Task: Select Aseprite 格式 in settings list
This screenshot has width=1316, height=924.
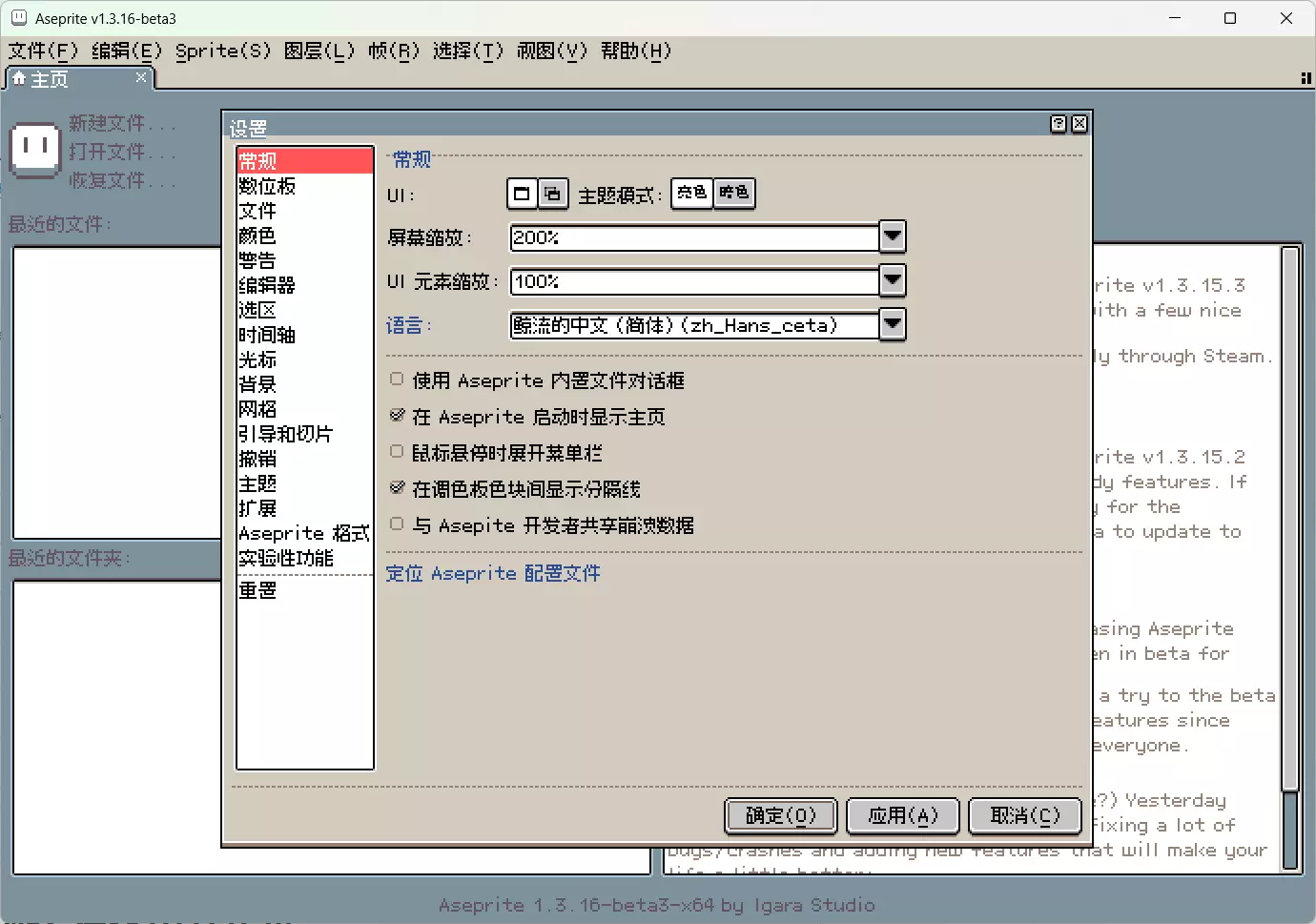Action: pos(305,532)
